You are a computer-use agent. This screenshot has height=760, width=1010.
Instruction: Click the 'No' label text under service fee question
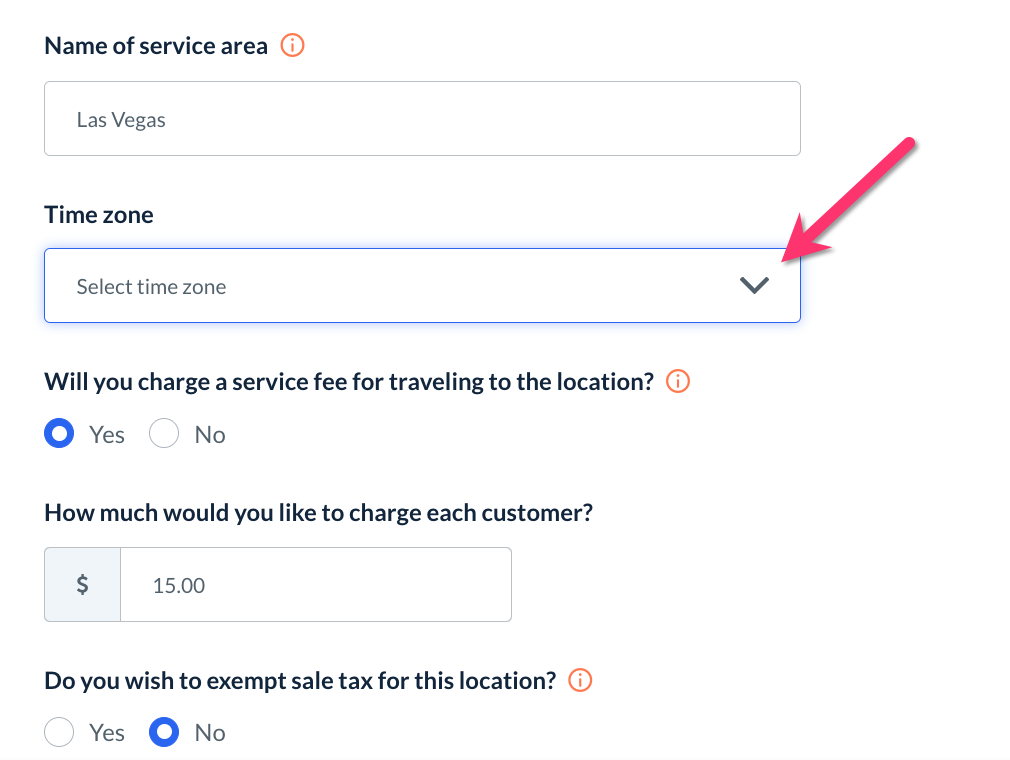(210, 435)
